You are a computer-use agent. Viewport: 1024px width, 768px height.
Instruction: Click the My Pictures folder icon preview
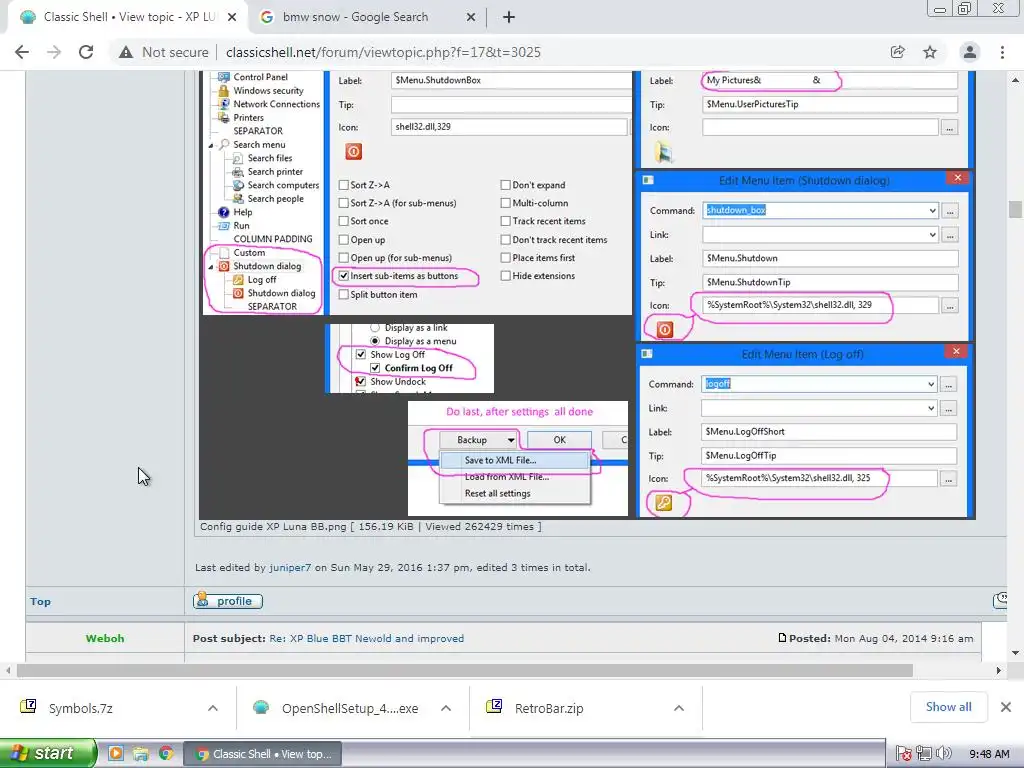pyautogui.click(x=664, y=152)
